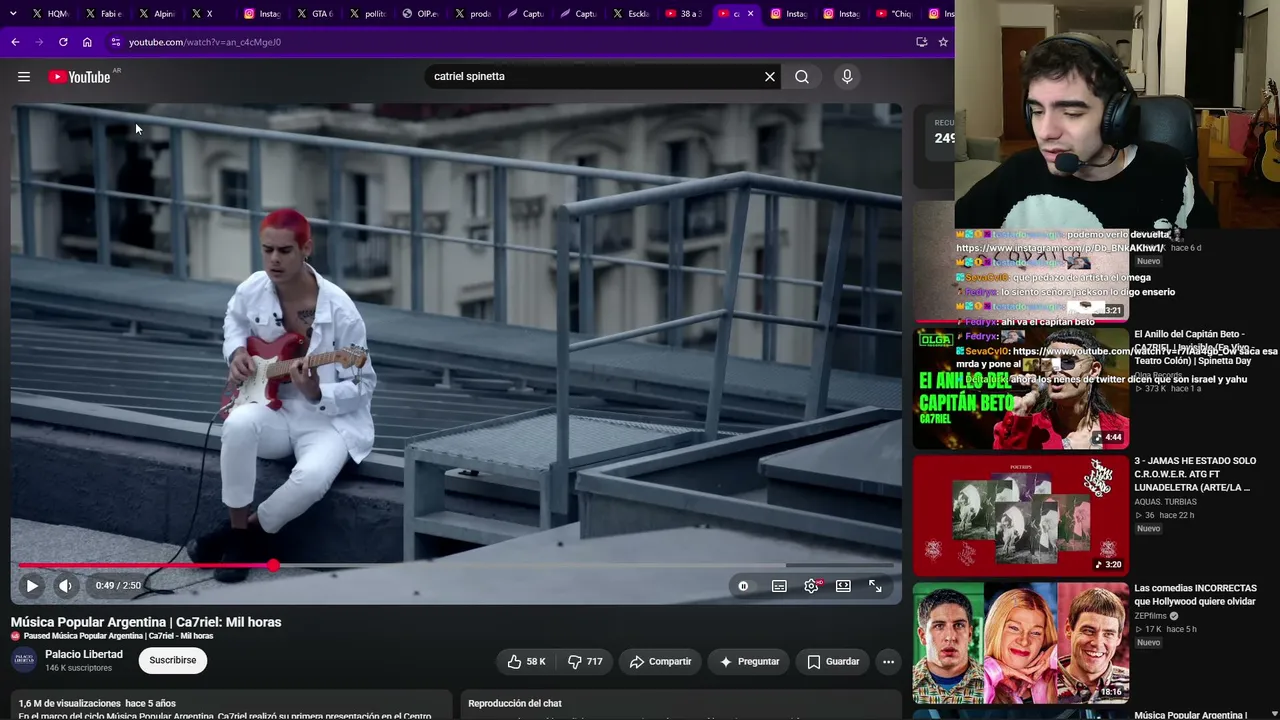Open the player settings gear
This screenshot has width=1280, height=720.
[x=811, y=586]
